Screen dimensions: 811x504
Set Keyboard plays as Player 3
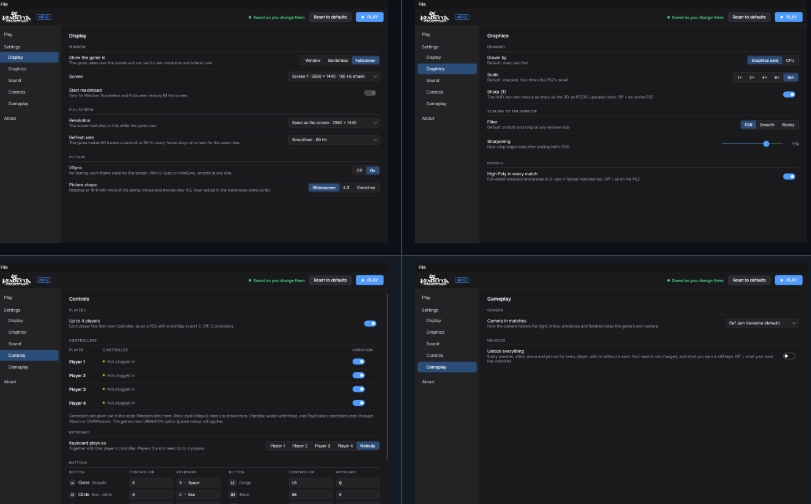pyautogui.click(x=322, y=446)
